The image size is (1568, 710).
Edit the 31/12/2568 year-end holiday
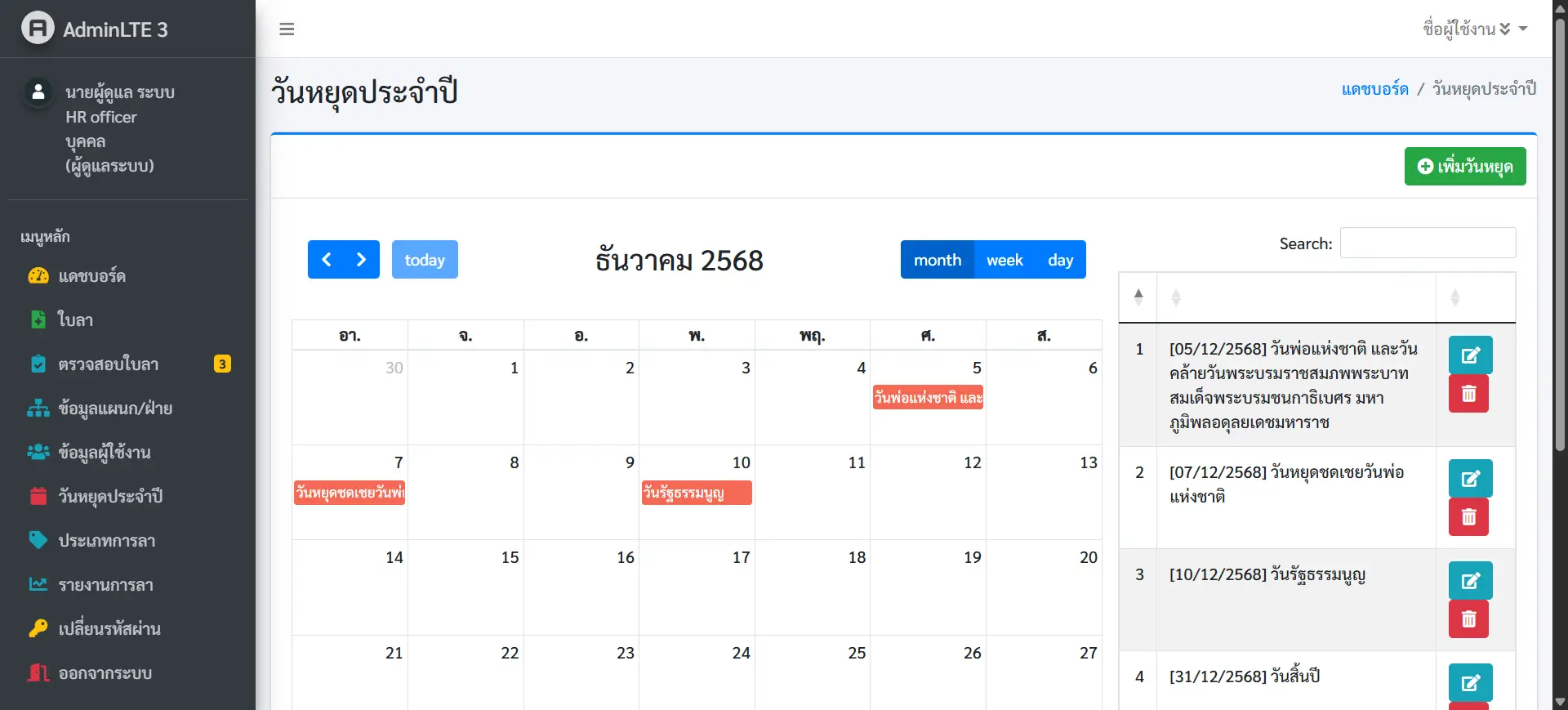(x=1470, y=683)
